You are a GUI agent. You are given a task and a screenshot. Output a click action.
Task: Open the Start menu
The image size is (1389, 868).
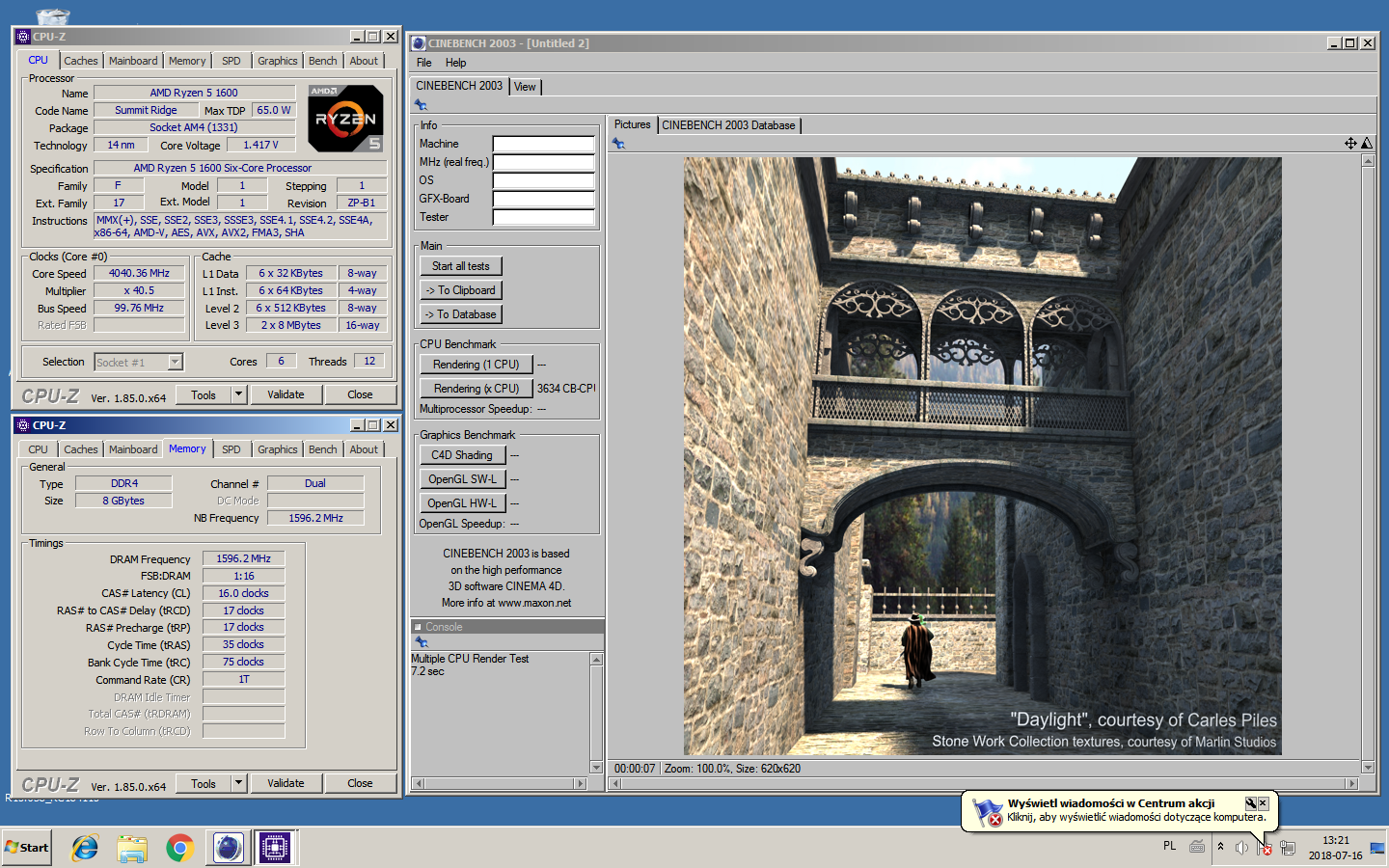26,848
